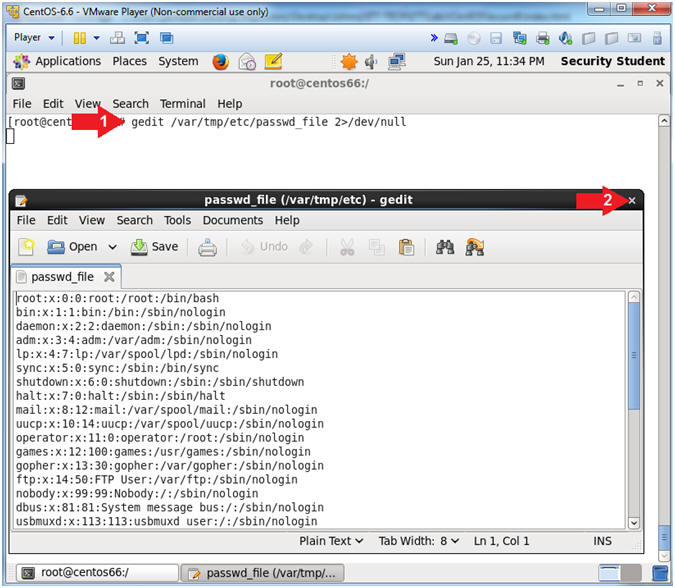
Task: Open gedit View menu
Action: (92, 220)
